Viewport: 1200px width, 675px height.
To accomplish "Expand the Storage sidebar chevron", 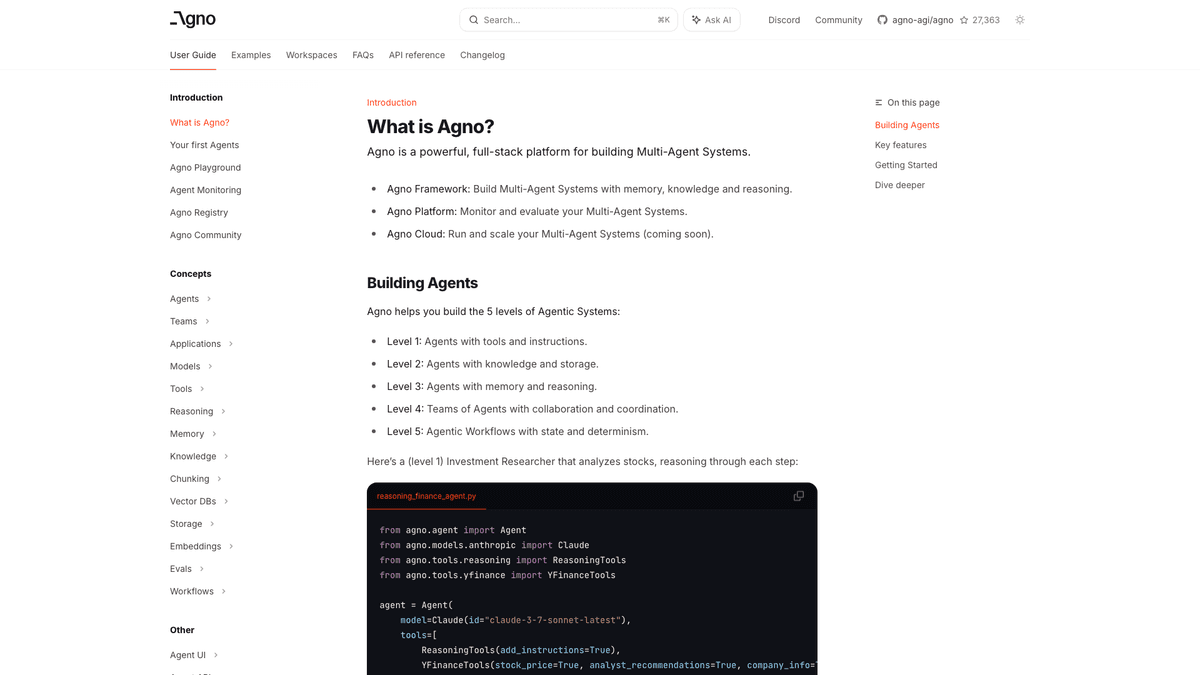I will 212,524.
